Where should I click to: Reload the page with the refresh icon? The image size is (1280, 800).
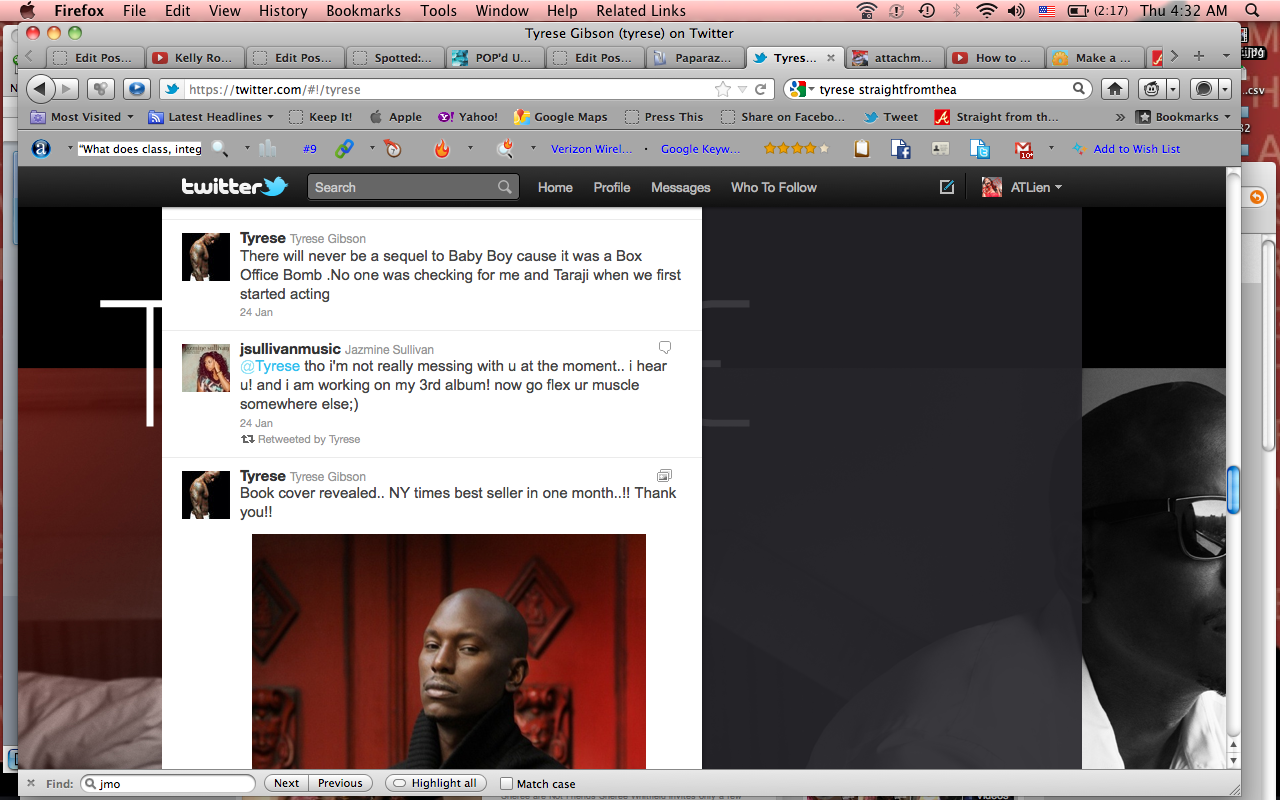760,89
